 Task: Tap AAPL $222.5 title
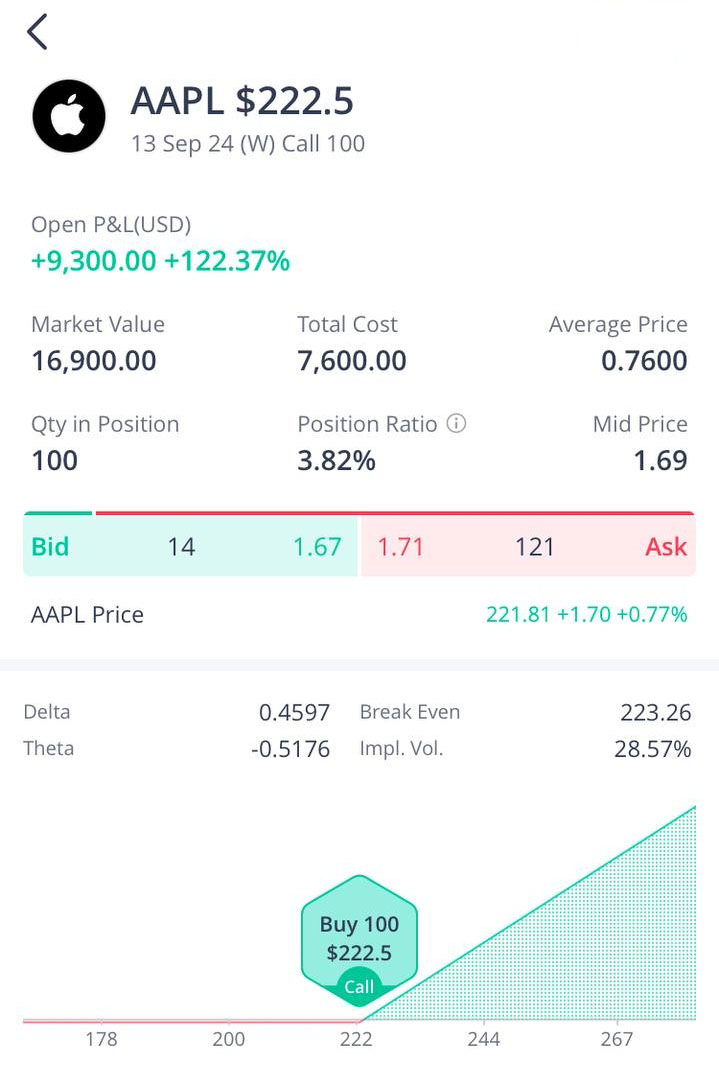pos(242,101)
